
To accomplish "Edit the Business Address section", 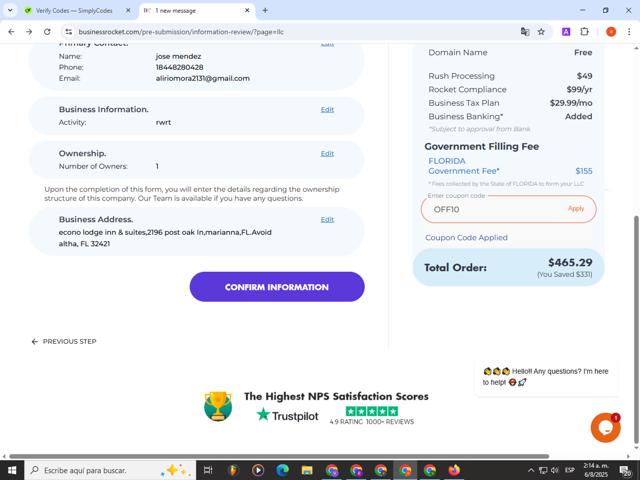I will (327, 220).
